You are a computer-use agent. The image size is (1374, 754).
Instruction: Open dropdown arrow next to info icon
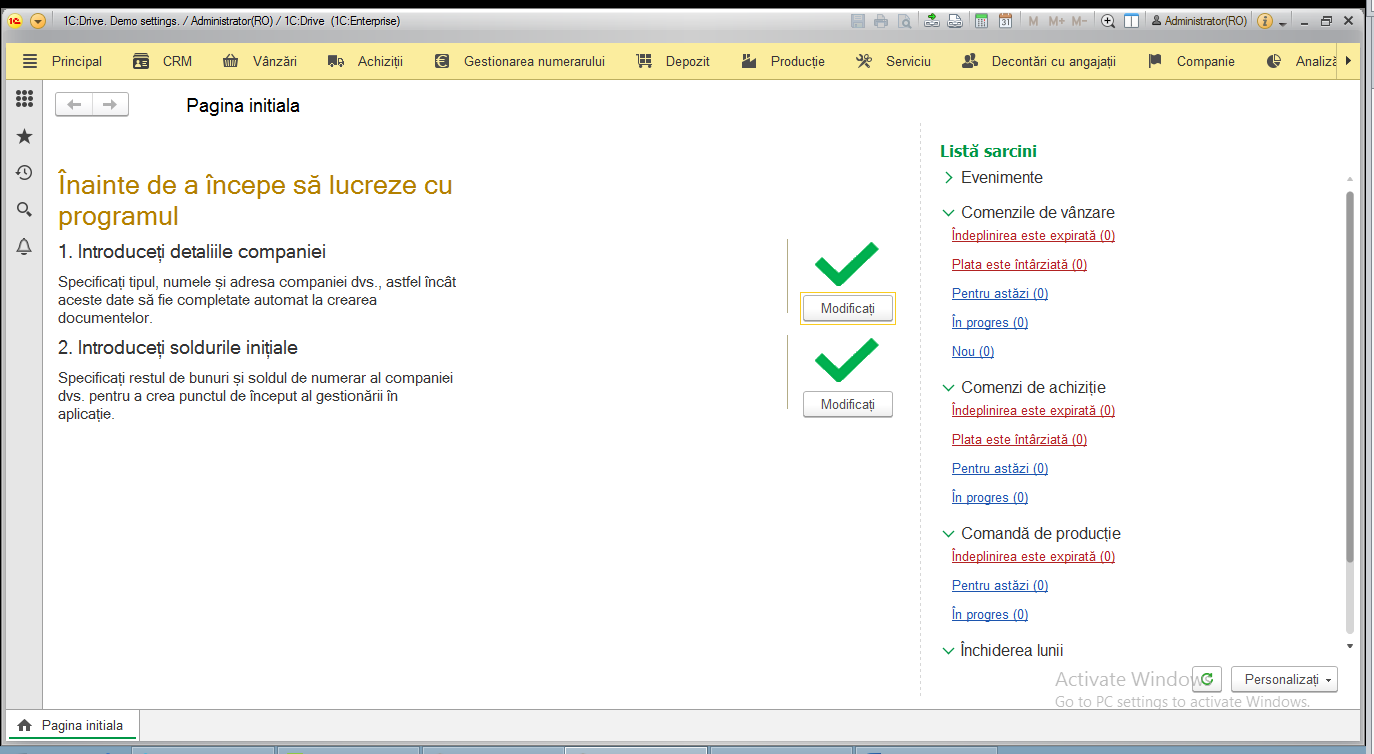click(x=1282, y=22)
